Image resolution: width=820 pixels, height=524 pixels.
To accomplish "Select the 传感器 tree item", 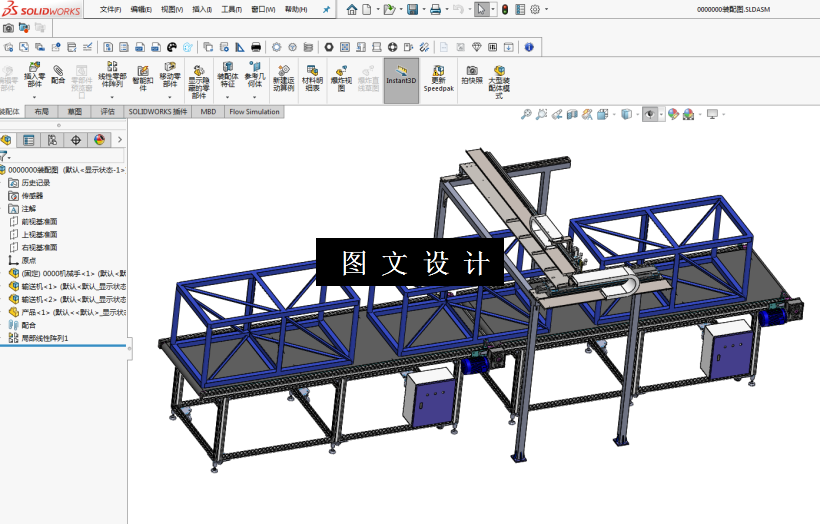I will tap(26, 196).
